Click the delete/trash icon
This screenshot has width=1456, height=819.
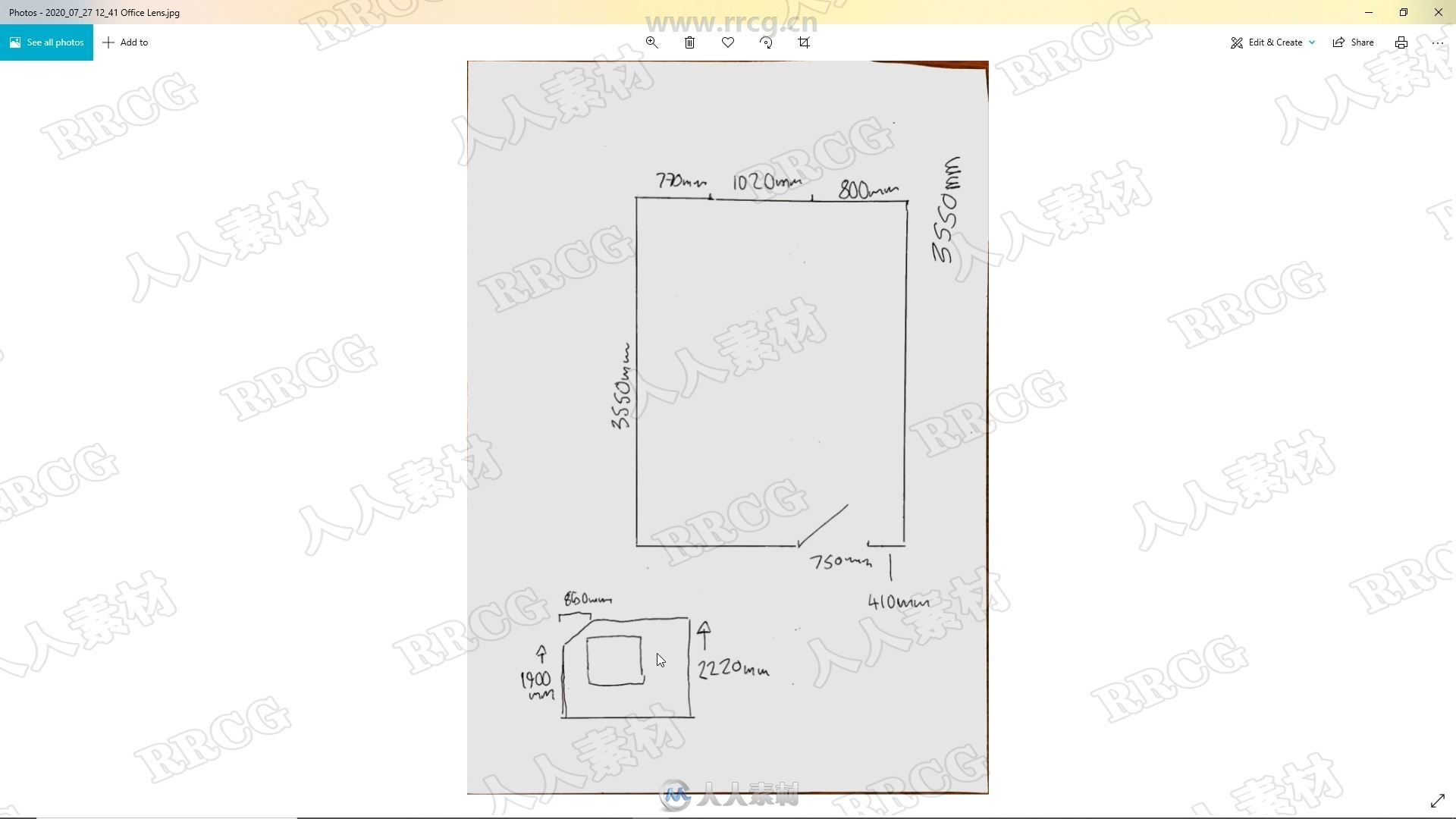[689, 42]
